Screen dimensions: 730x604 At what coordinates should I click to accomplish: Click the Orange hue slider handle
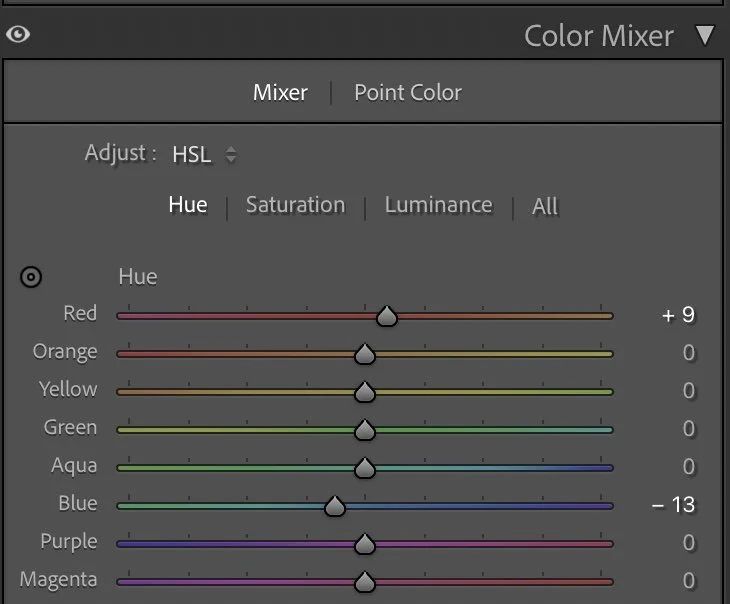click(x=365, y=354)
